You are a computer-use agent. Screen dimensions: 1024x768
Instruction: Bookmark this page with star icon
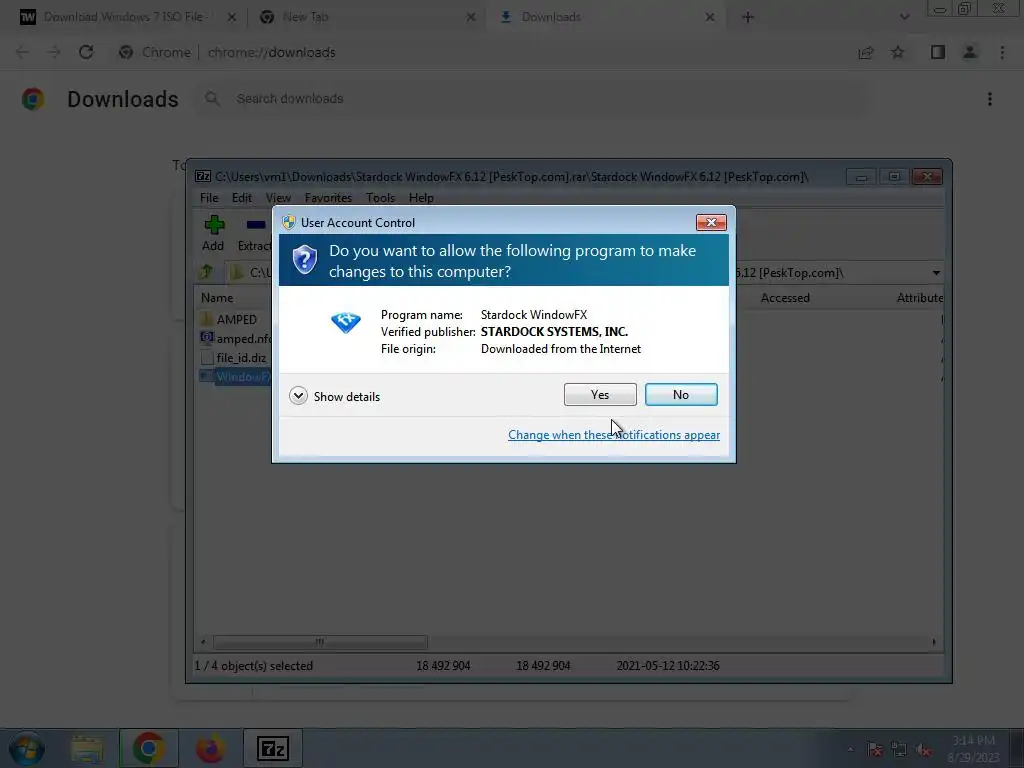click(897, 53)
